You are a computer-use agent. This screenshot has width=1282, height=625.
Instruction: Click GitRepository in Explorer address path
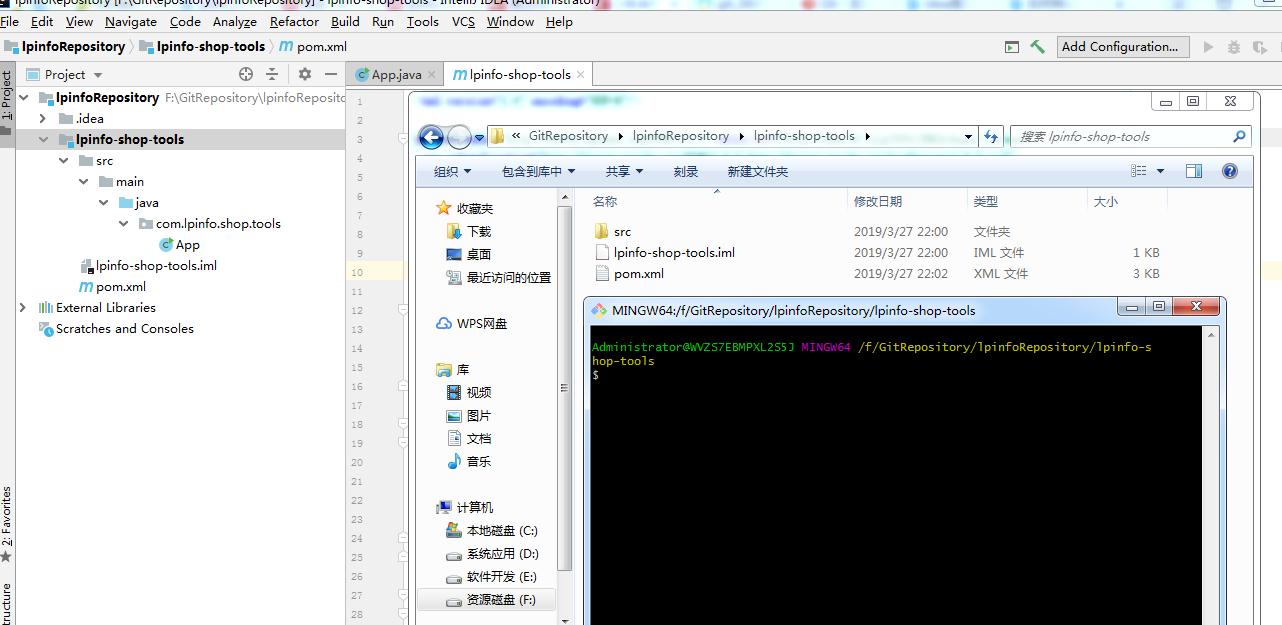(568, 136)
